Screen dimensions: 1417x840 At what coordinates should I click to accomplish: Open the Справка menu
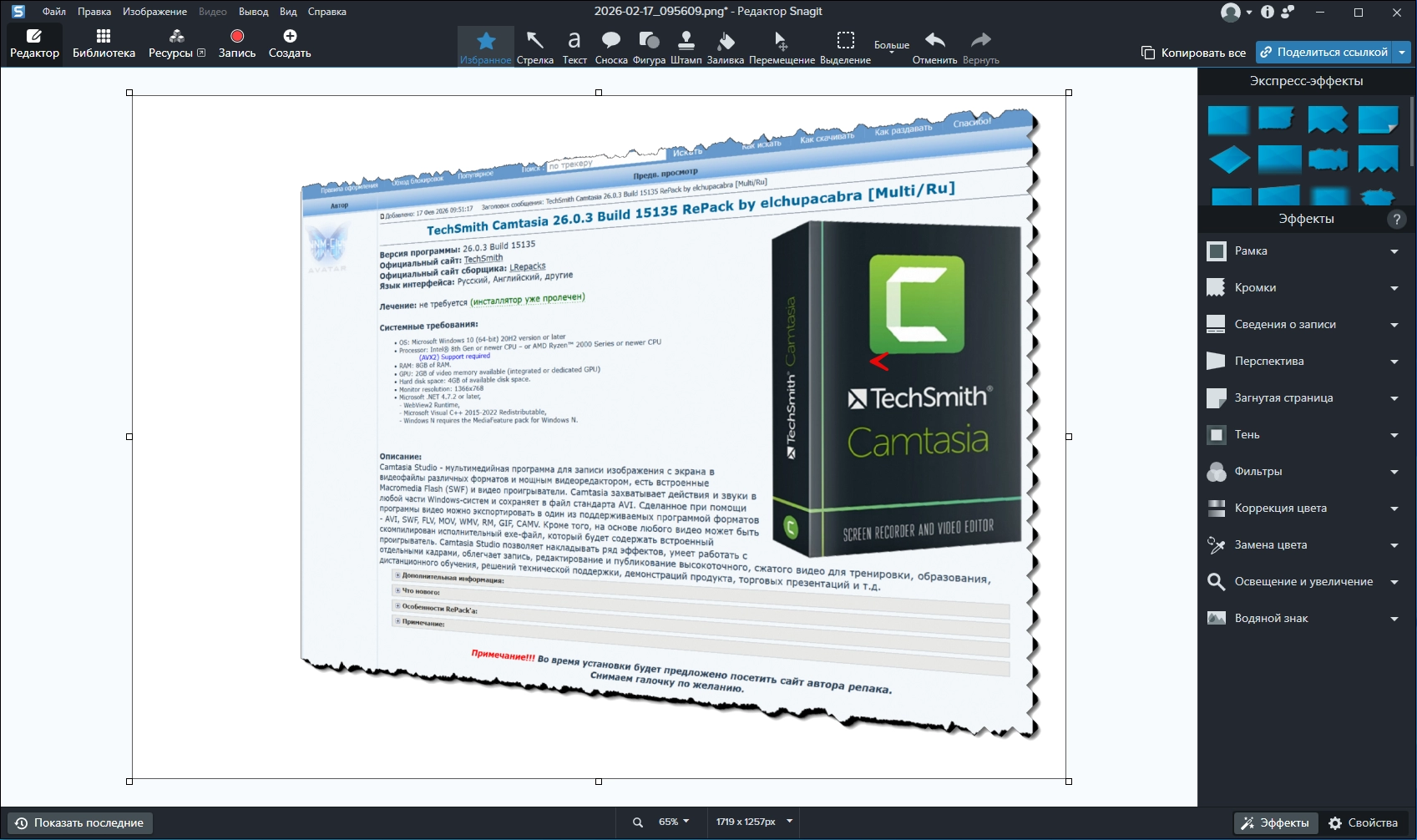click(327, 12)
